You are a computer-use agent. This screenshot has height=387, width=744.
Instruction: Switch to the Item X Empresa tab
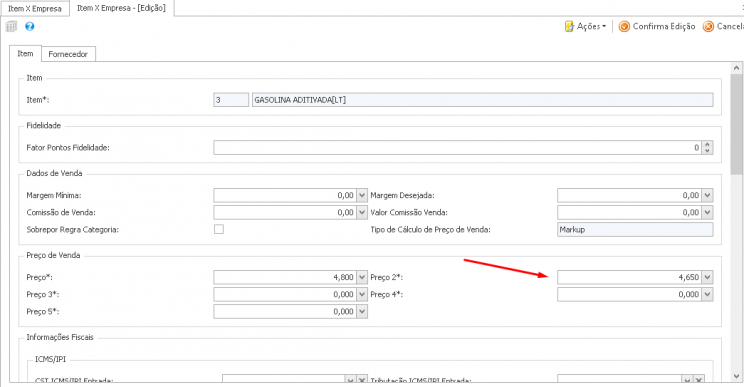[x=35, y=9]
